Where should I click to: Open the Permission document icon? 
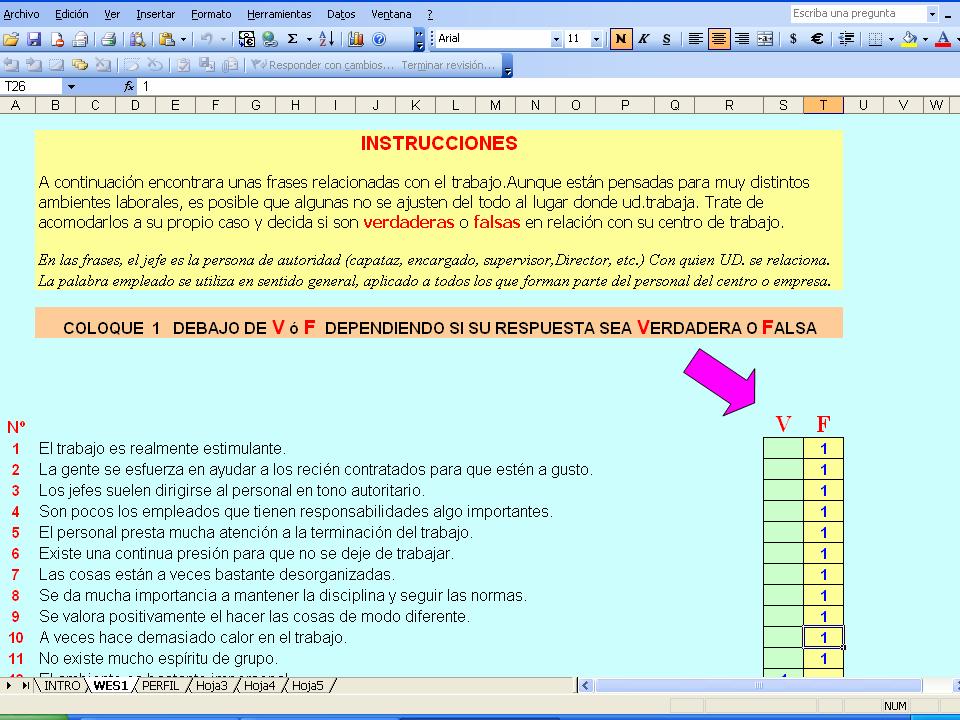(x=57, y=39)
